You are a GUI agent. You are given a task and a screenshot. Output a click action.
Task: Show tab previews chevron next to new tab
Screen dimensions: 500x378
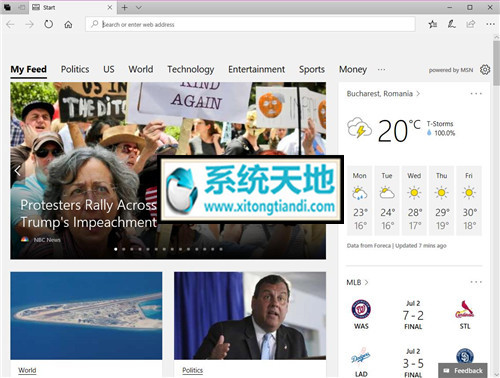[x=139, y=7]
